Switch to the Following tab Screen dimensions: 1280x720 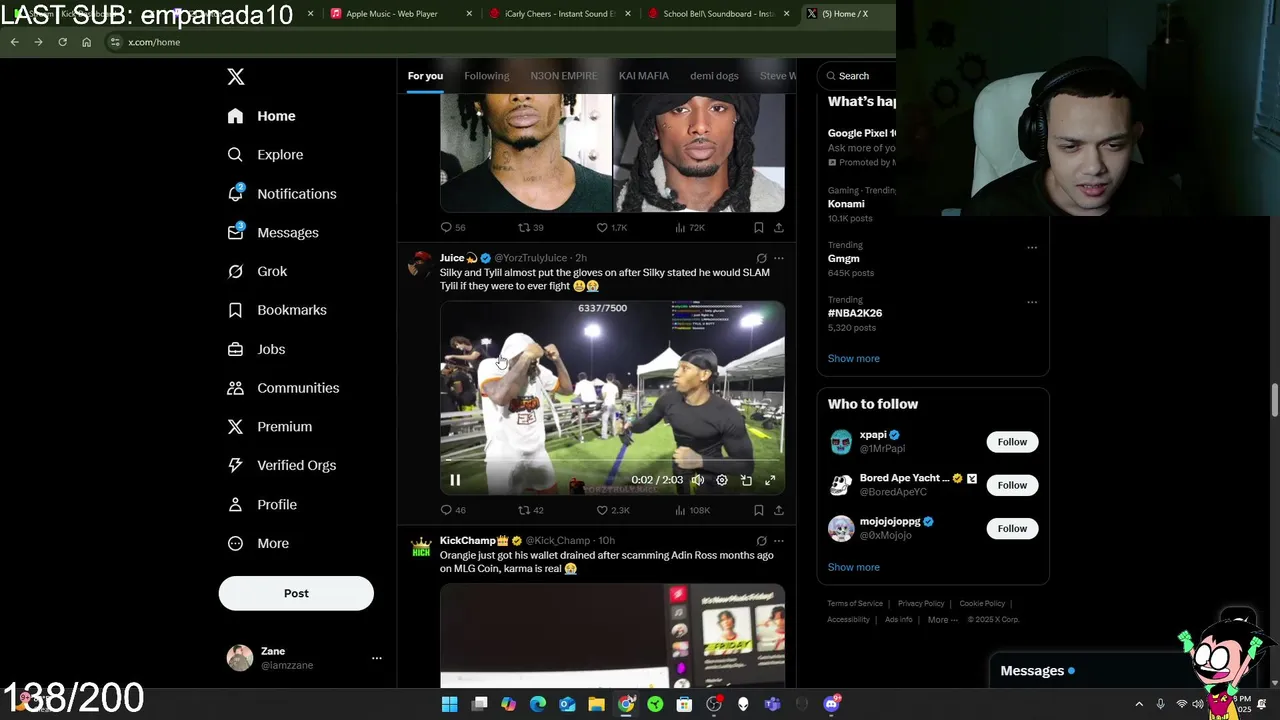coord(487,76)
